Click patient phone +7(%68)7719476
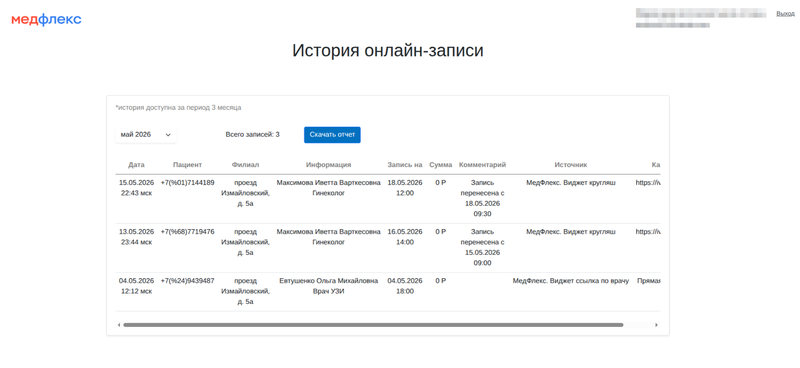This screenshot has height=368, width=800. click(x=187, y=232)
